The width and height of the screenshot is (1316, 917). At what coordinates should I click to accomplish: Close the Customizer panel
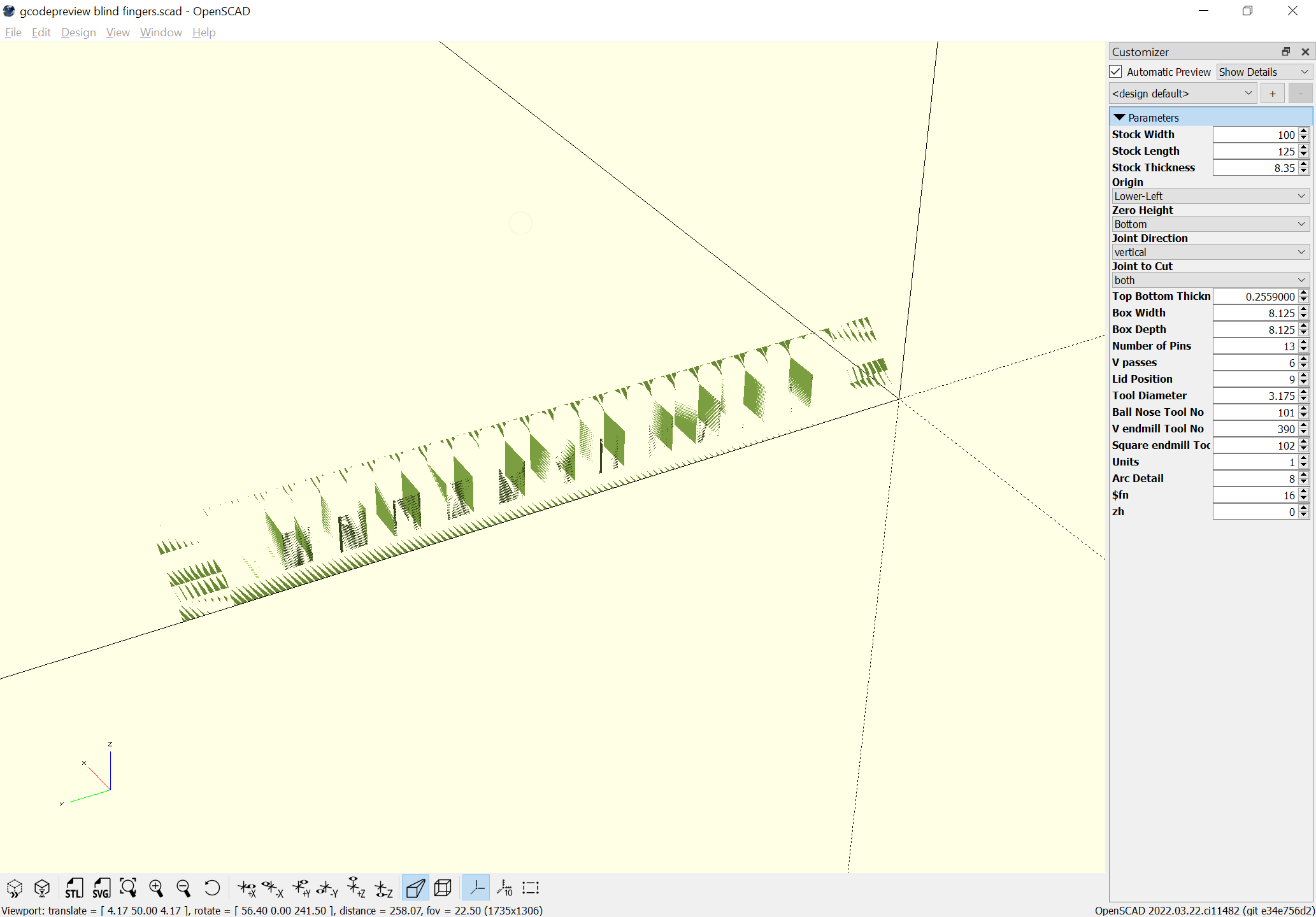click(1305, 52)
